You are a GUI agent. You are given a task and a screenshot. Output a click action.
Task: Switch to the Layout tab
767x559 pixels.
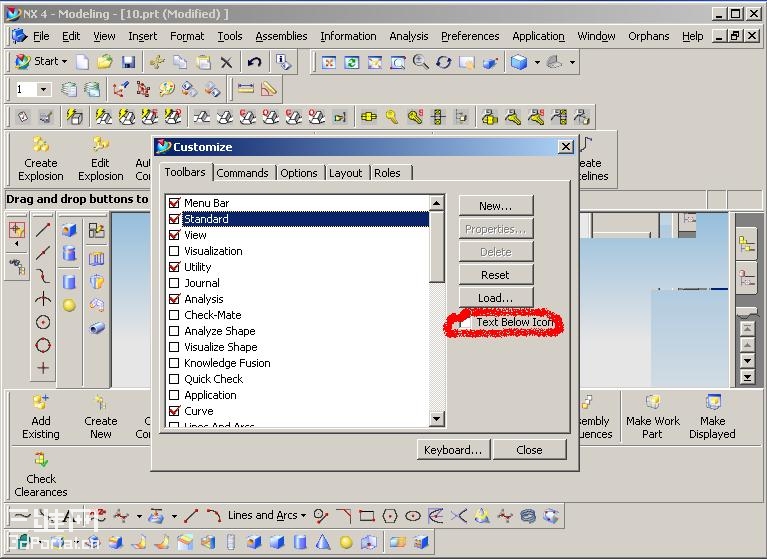click(x=345, y=173)
